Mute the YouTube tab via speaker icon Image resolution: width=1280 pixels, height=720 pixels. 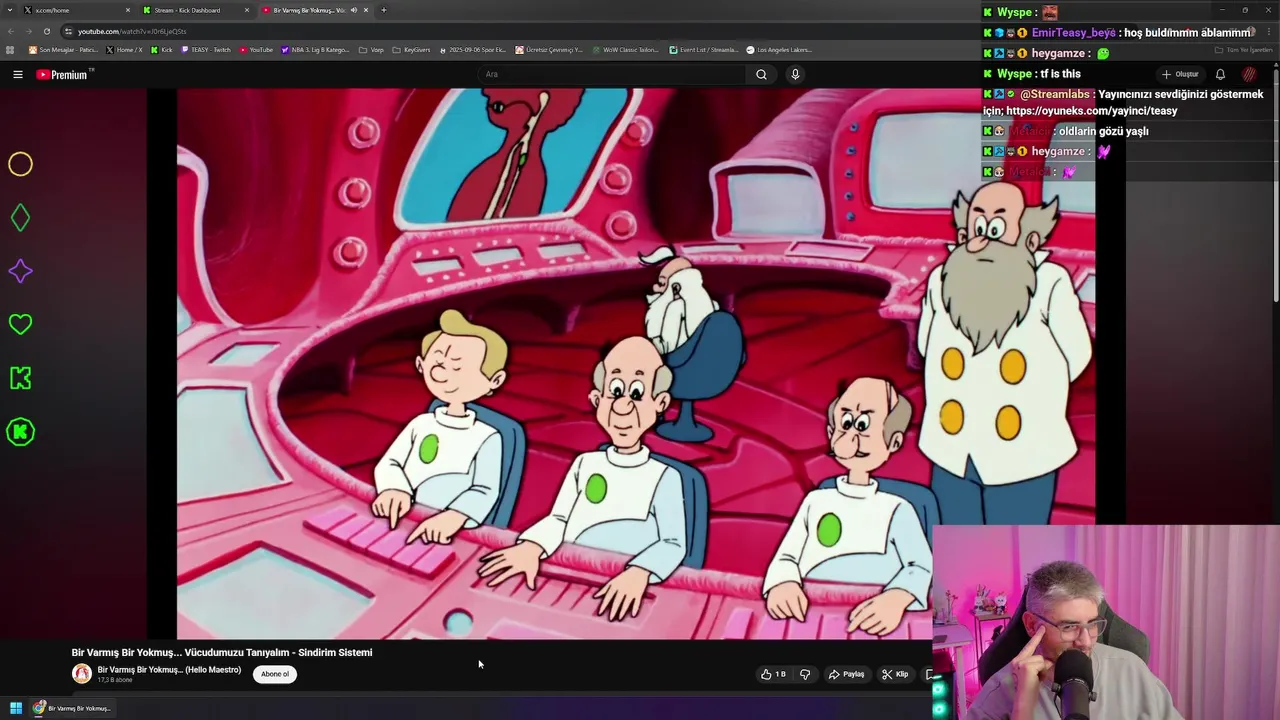[x=353, y=10]
